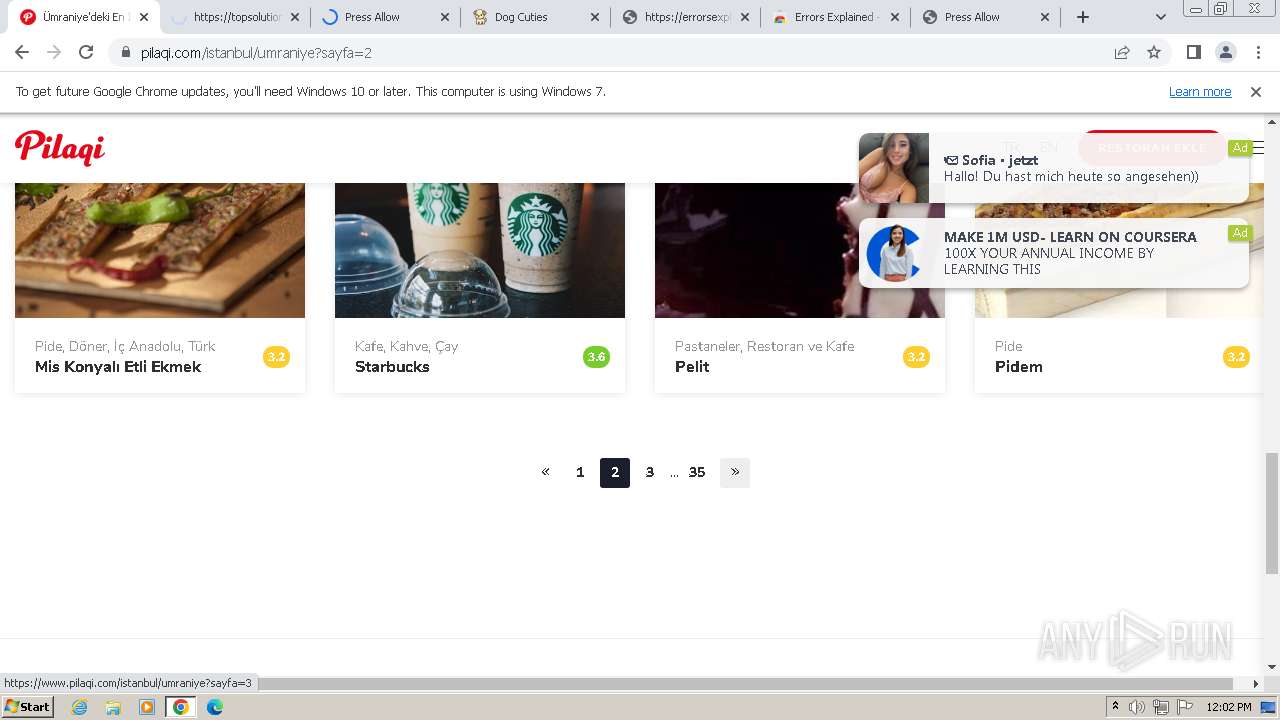Click the browser forward arrow
This screenshot has width=1280, height=720.
(54, 52)
